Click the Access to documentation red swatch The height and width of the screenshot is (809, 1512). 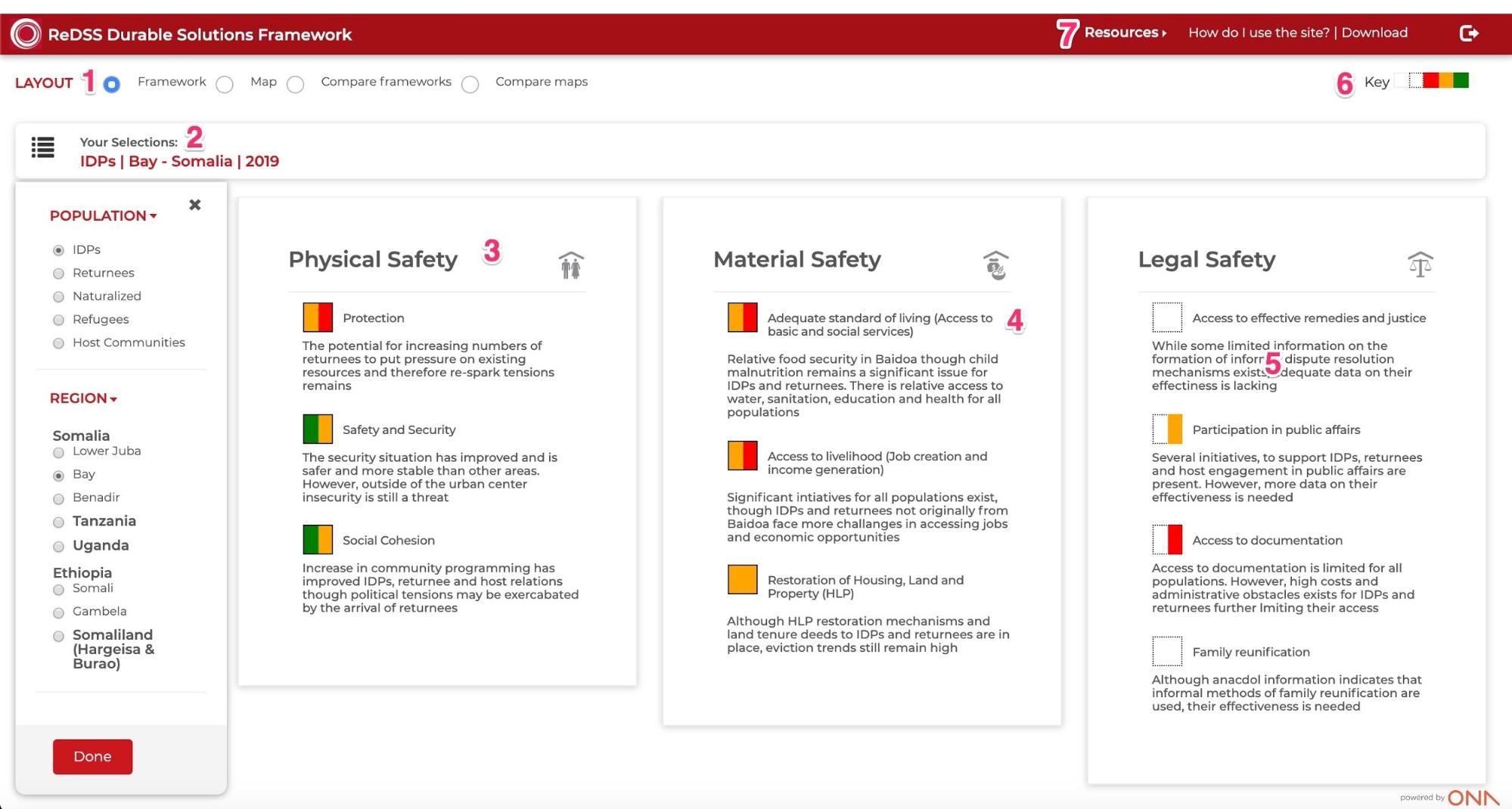point(1167,540)
